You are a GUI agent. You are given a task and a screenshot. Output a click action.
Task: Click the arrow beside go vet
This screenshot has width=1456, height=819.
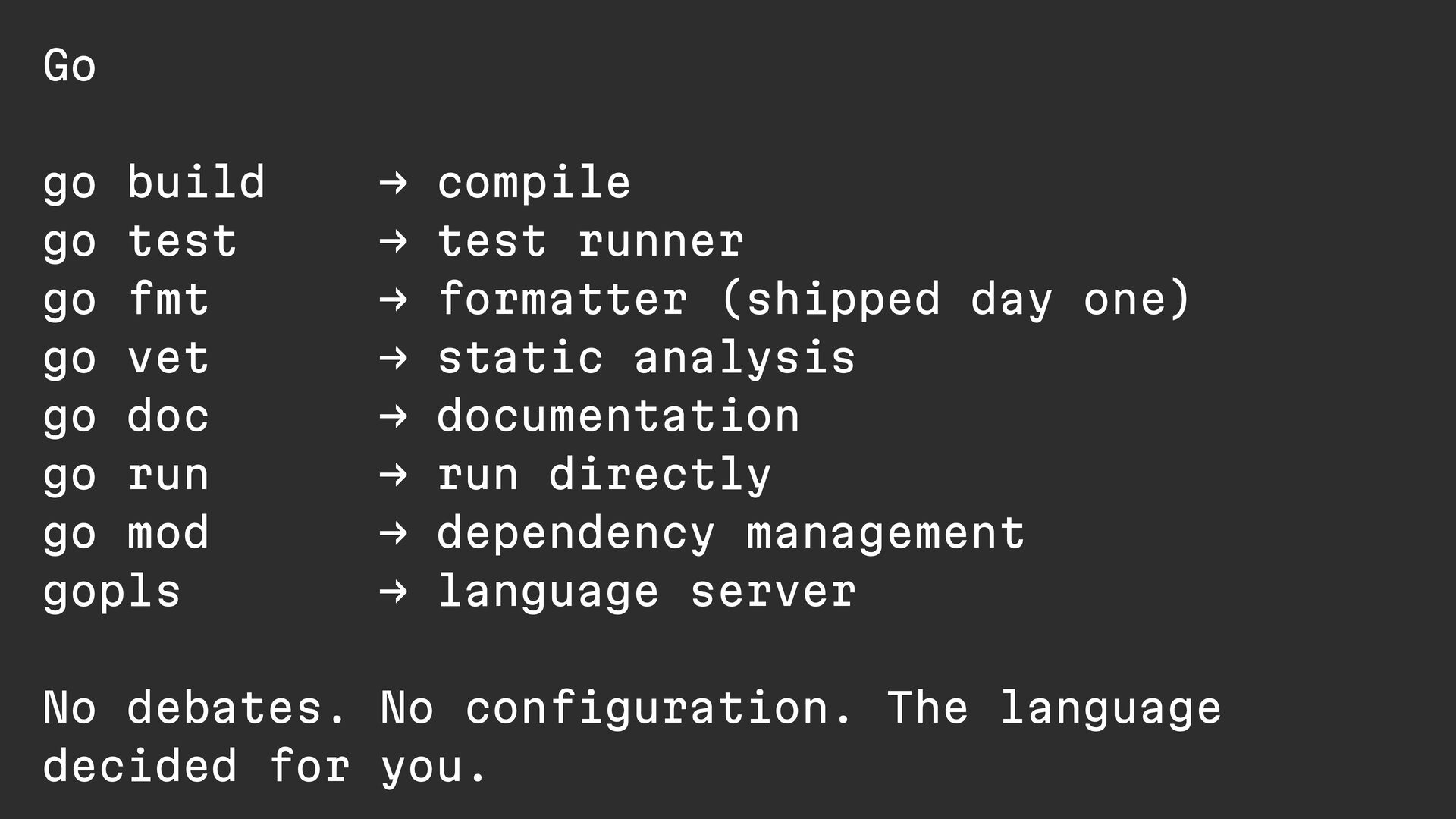394,358
